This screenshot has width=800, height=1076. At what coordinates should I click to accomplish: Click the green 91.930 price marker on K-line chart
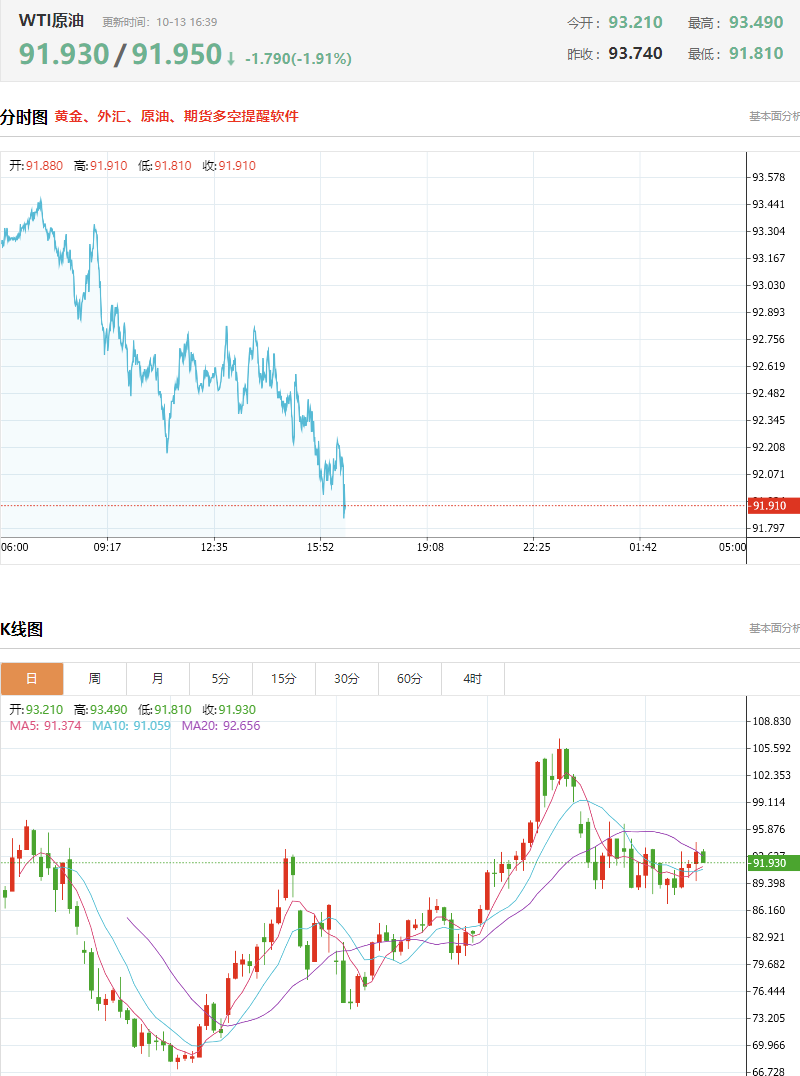click(773, 863)
